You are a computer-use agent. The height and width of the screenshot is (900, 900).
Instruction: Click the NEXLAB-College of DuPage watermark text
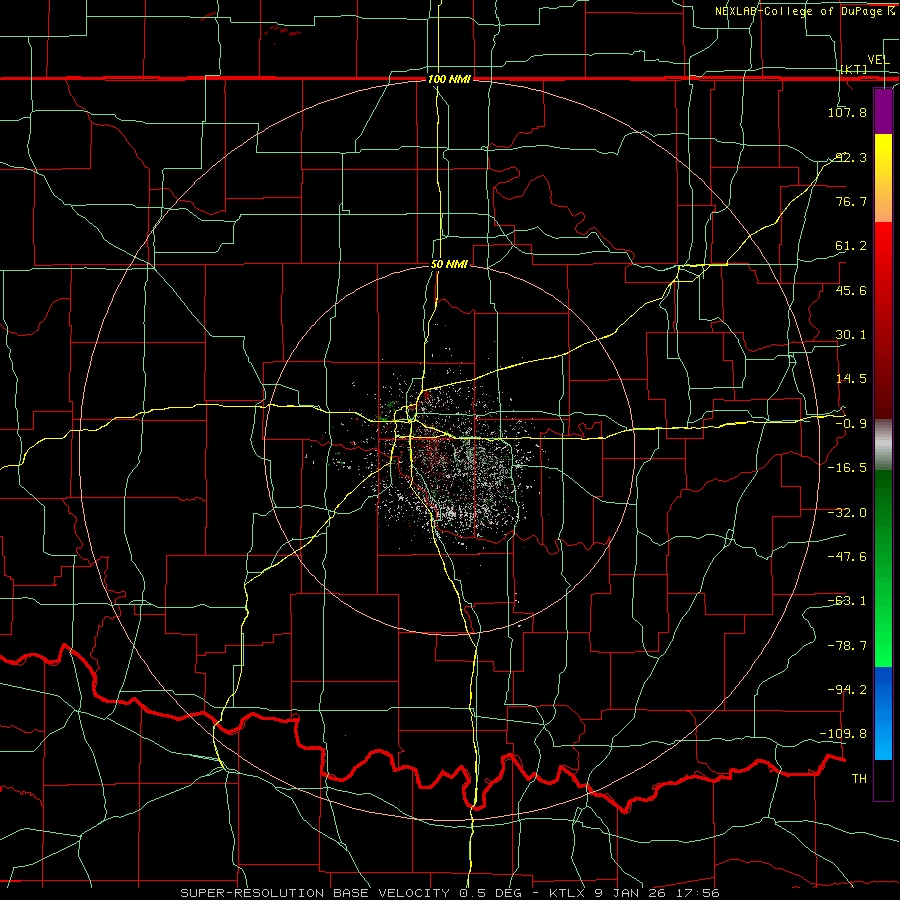point(804,11)
